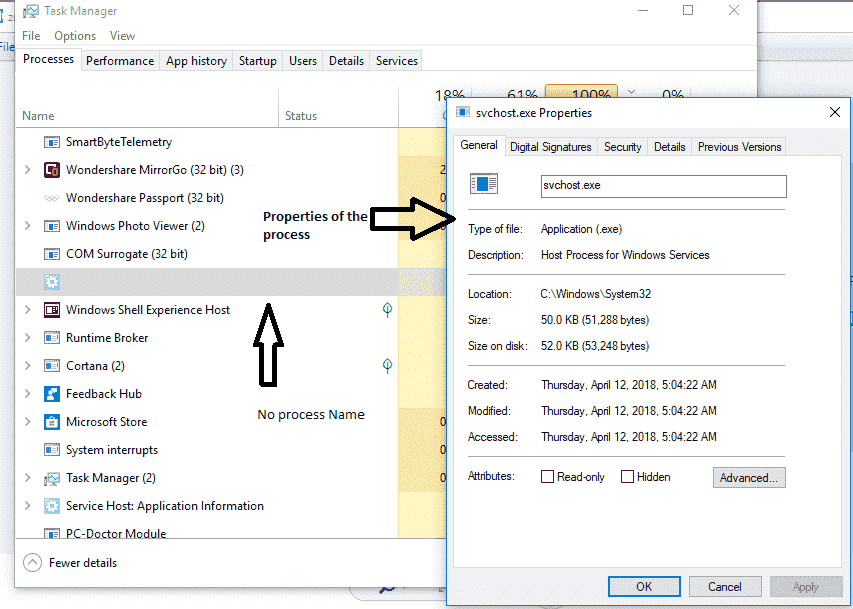
Task: Expand the Wondershare MirrorGo process group
Action: pyautogui.click(x=28, y=170)
